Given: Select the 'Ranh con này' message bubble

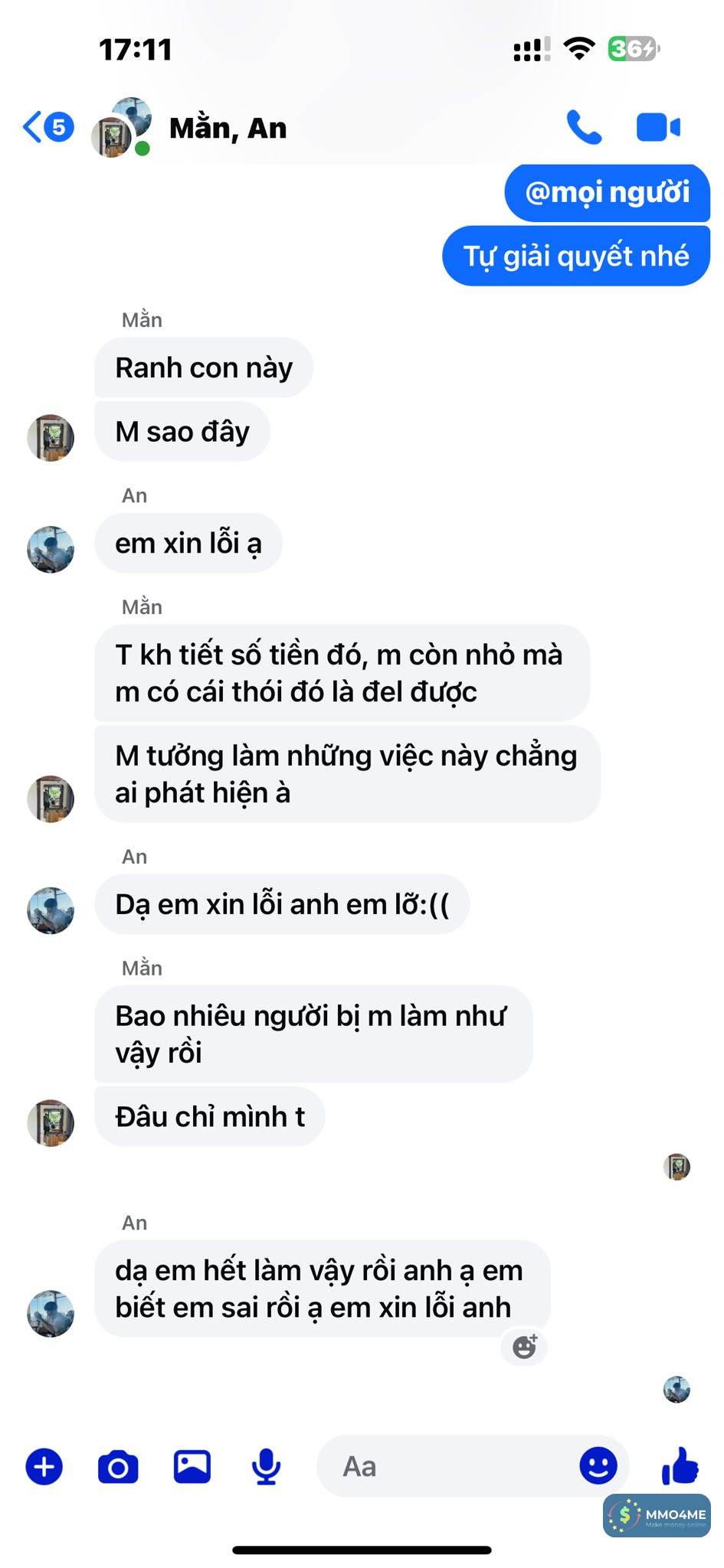Looking at the screenshot, I should (204, 367).
